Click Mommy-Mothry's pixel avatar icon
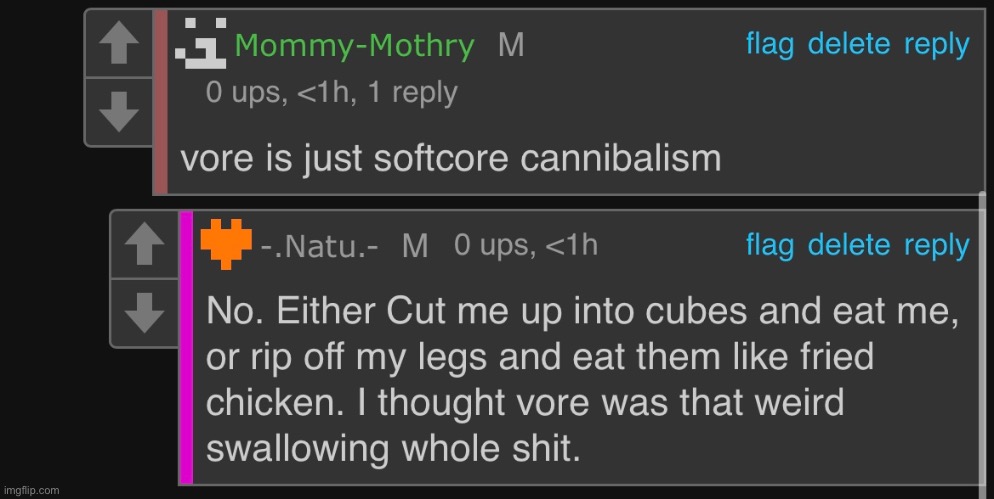 pyautogui.click(x=201, y=43)
